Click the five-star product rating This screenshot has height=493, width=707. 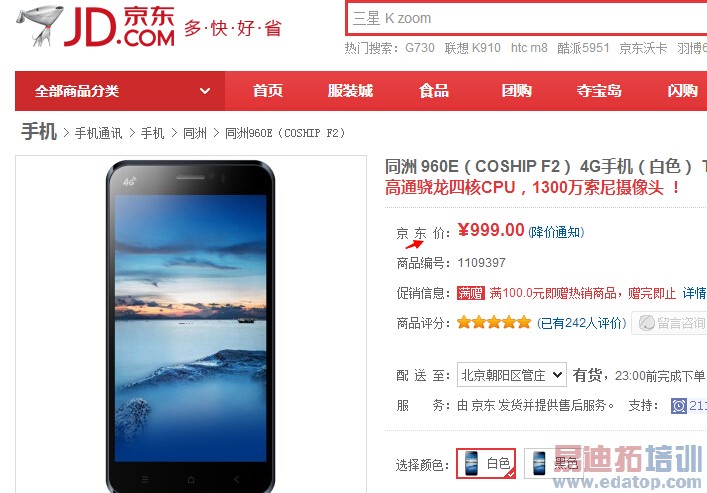pyautogui.click(x=494, y=322)
